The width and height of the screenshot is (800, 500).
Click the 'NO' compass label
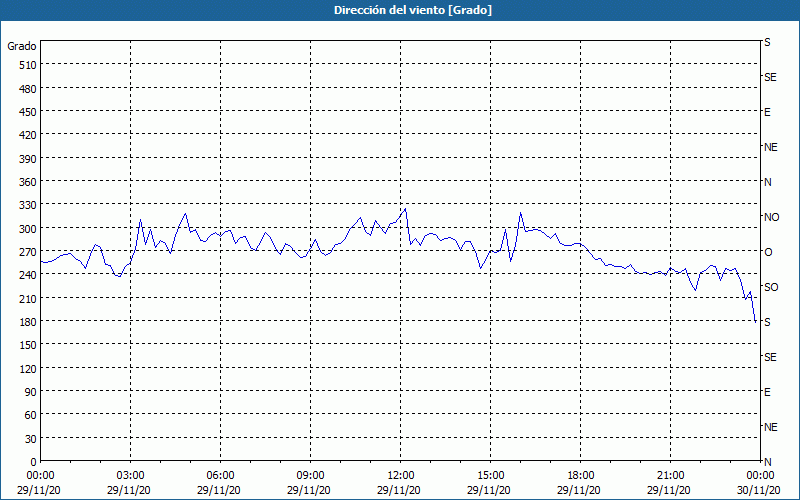click(x=771, y=217)
